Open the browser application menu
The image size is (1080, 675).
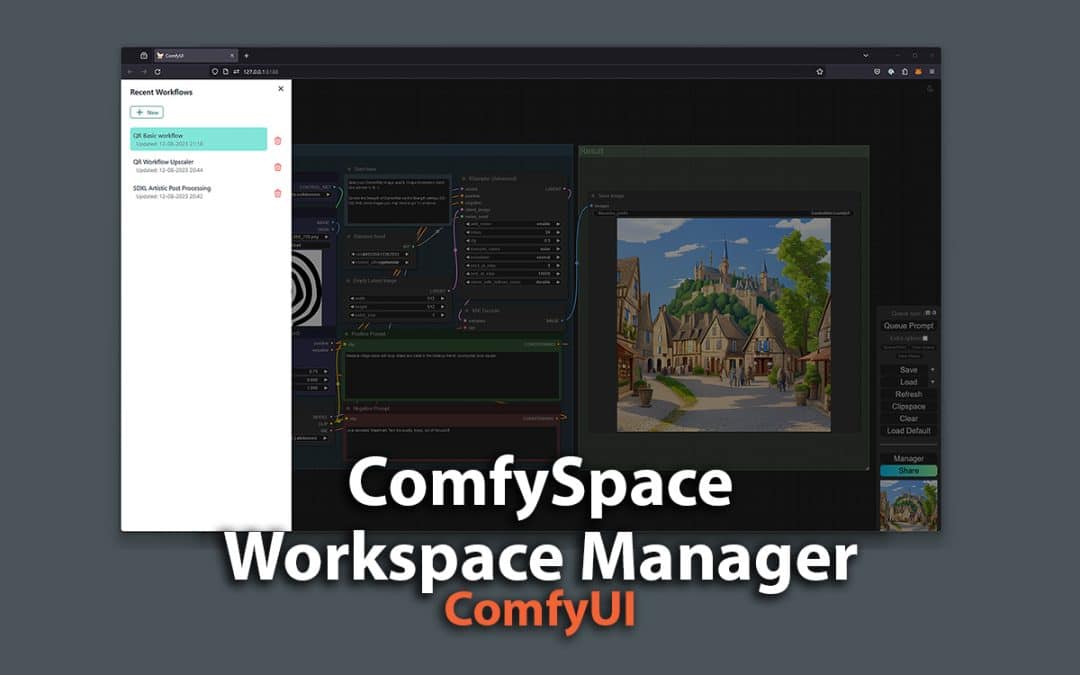(x=932, y=72)
